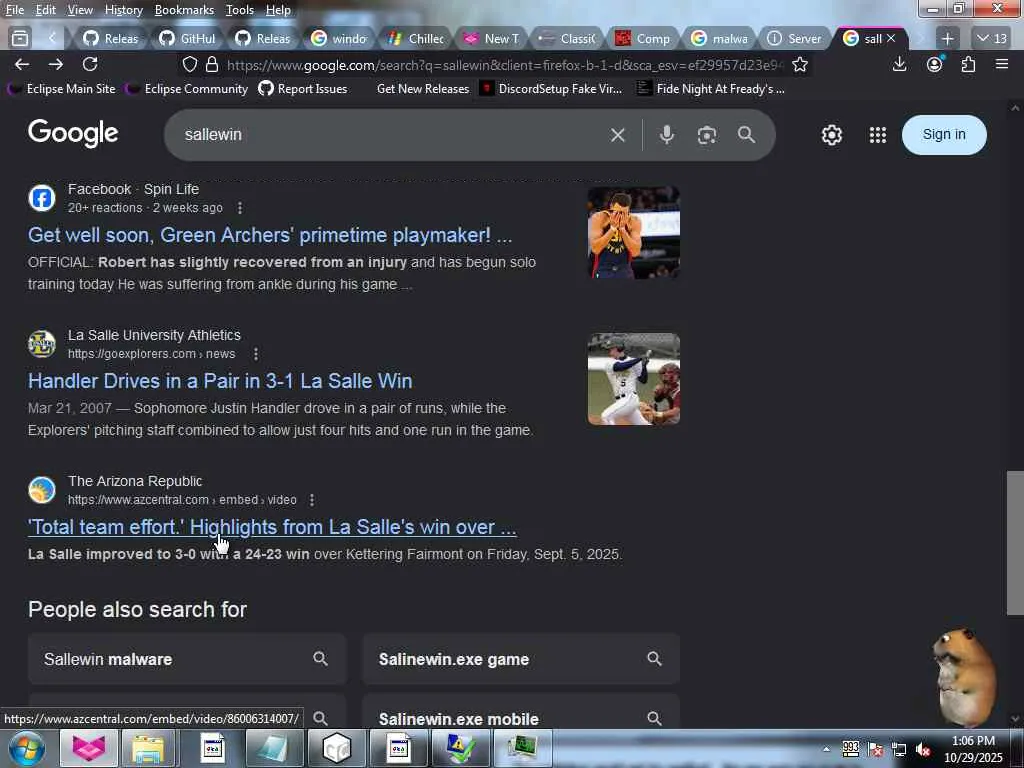Image resolution: width=1024 pixels, height=768 pixels.
Task: Click the magnifier search submit icon
Action: click(746, 135)
